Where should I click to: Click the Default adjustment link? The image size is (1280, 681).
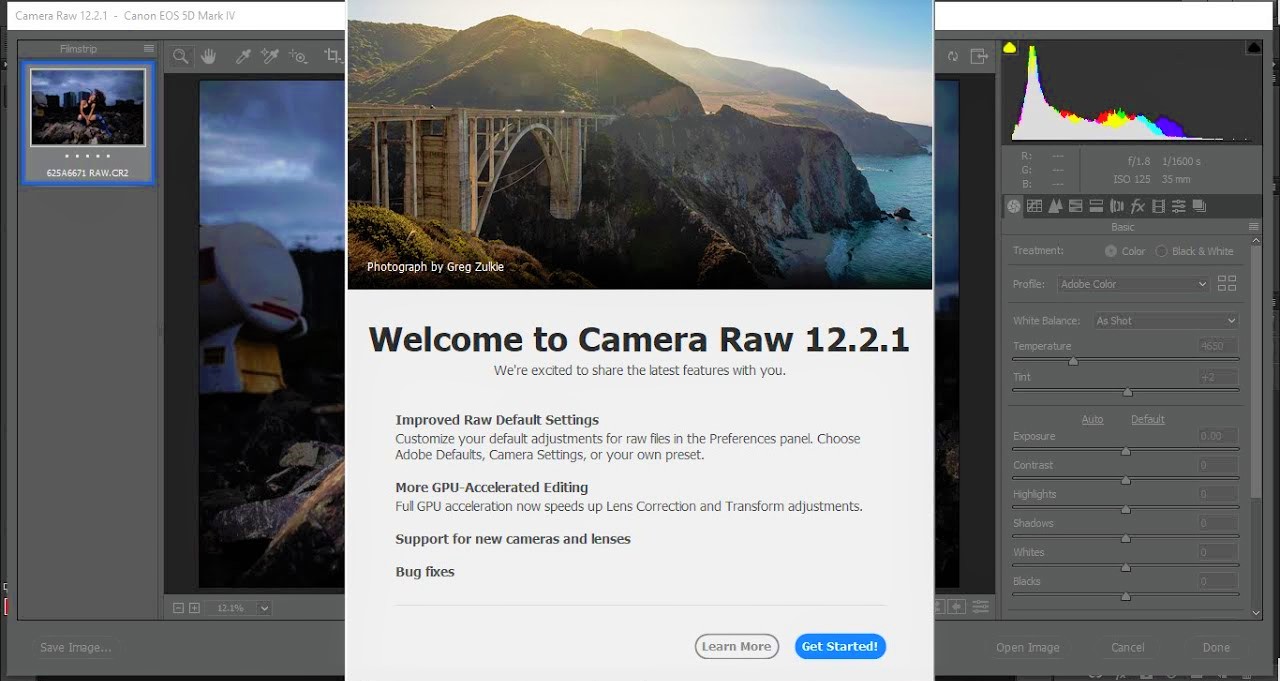(x=1148, y=419)
